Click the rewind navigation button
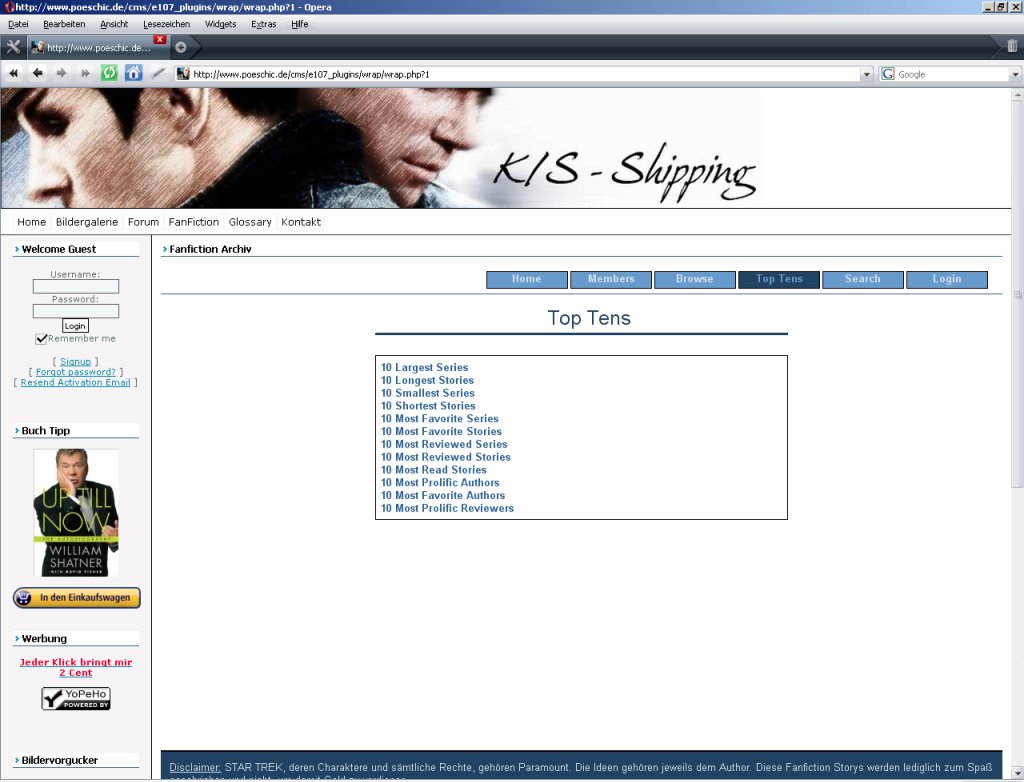 [x=14, y=73]
